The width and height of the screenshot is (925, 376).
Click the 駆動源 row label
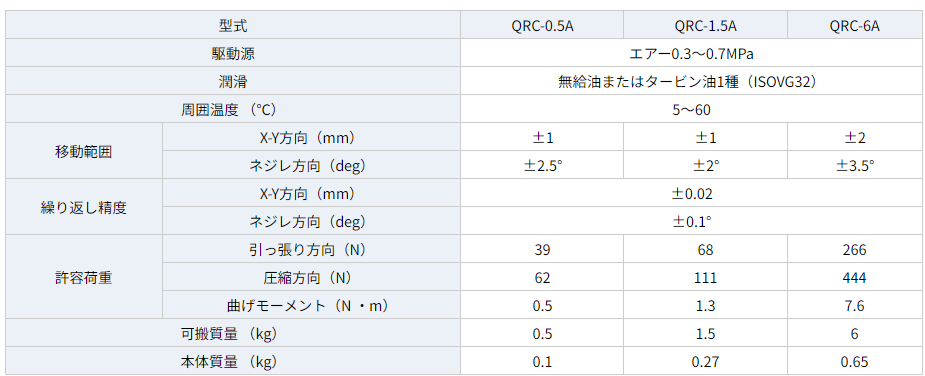[233, 54]
